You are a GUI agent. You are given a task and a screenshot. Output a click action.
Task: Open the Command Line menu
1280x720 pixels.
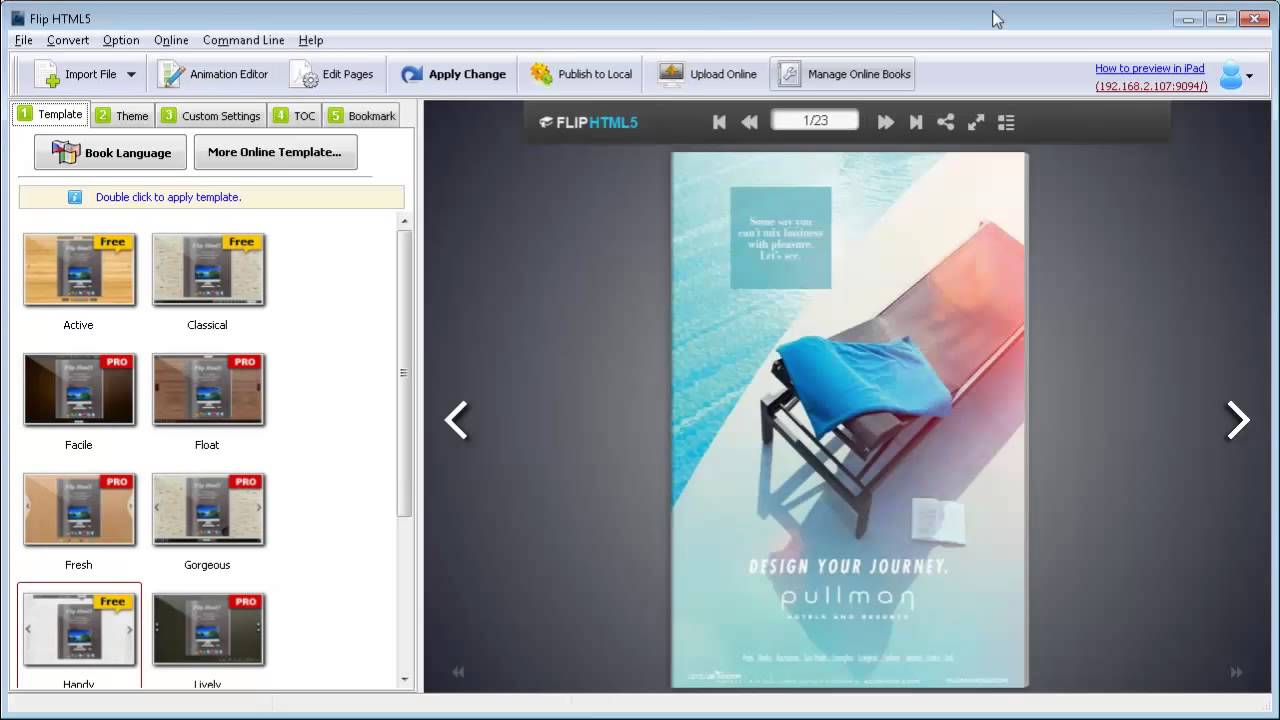244,40
